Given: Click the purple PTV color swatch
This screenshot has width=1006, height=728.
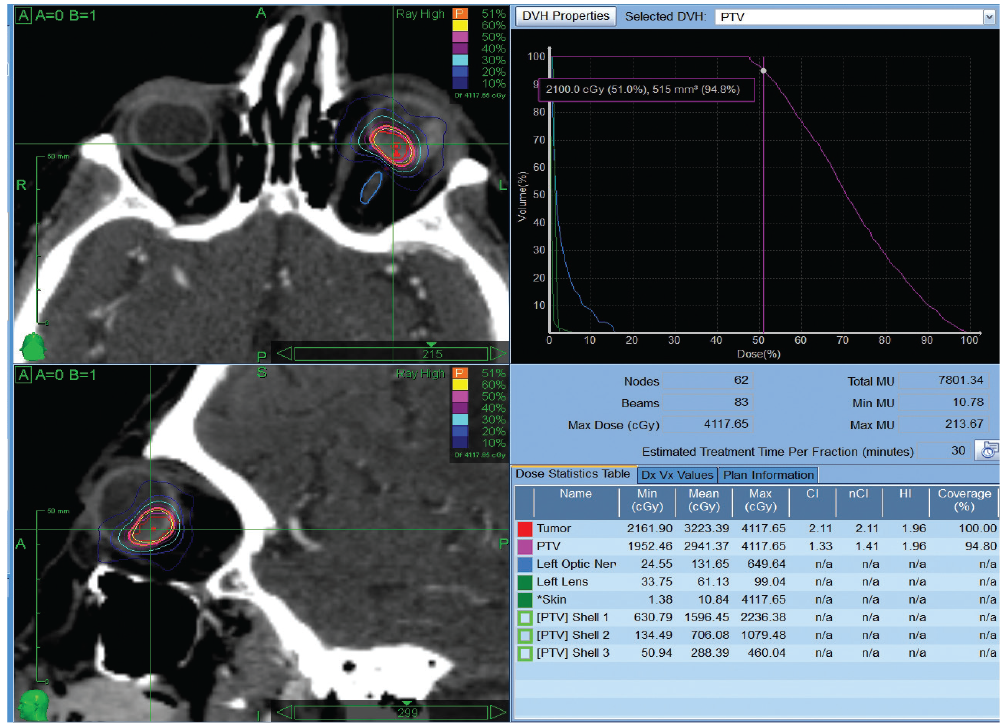Looking at the screenshot, I should click(x=525, y=547).
